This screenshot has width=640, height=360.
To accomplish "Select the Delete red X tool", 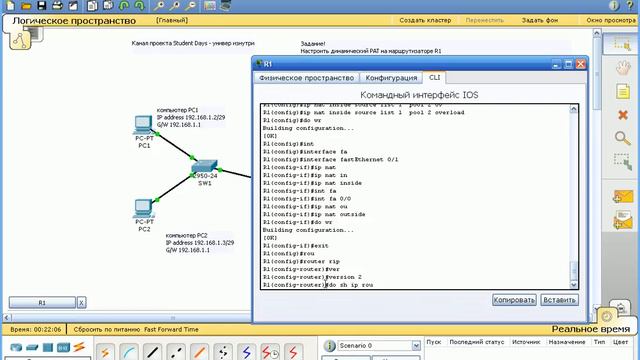I will [x=623, y=115].
